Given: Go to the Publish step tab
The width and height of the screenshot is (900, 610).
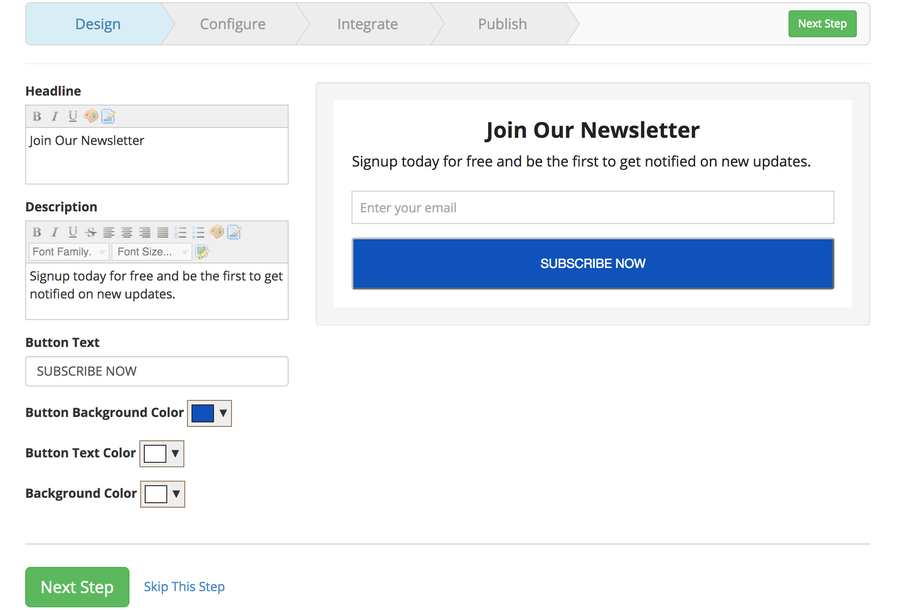Looking at the screenshot, I should (502, 24).
